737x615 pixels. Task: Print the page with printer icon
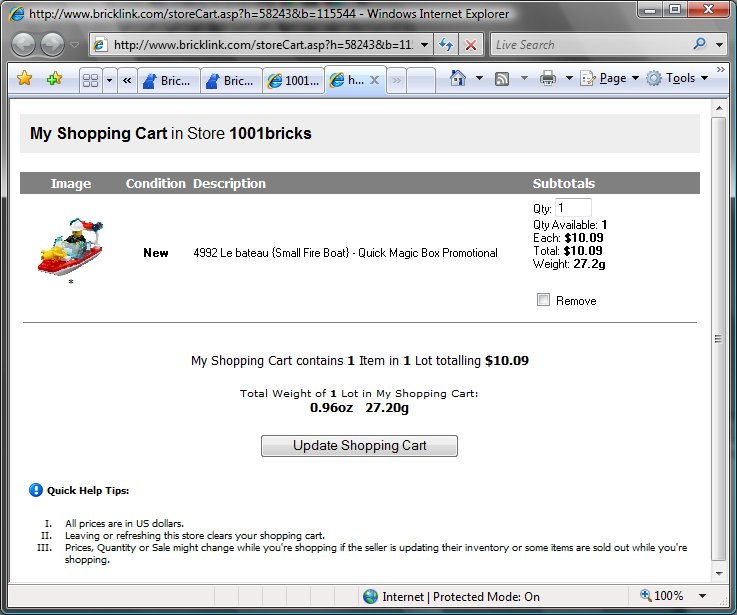pyautogui.click(x=548, y=78)
